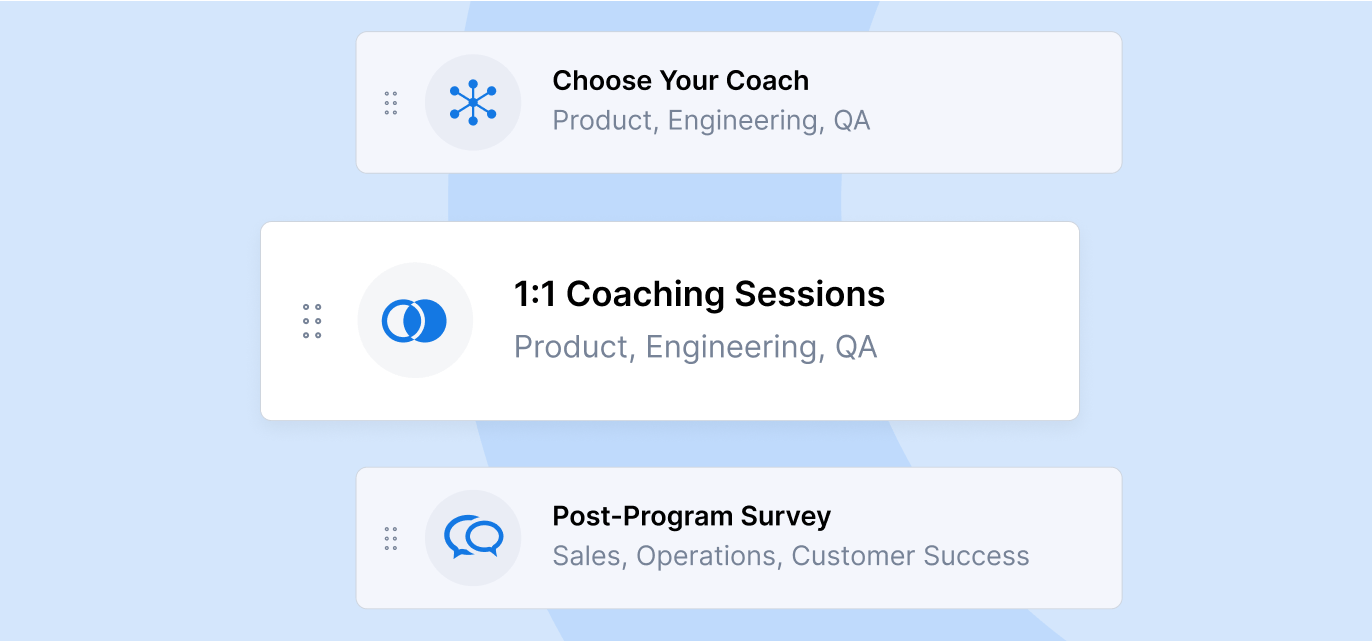Screen dimensions: 1372x641
Task: Click the chat bubbles icon for Post-Program Survey
Action: [473, 538]
